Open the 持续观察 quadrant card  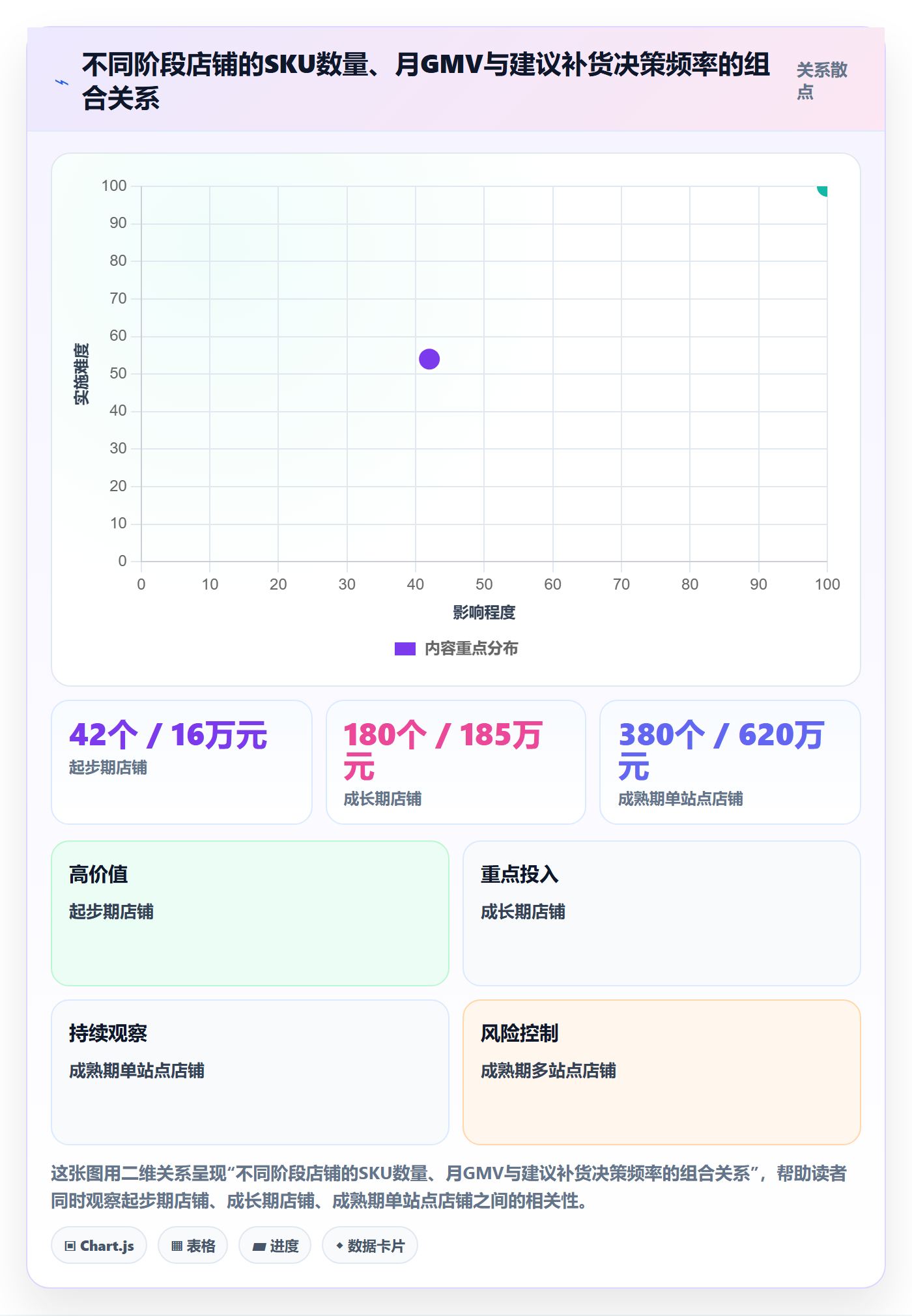point(250,1072)
